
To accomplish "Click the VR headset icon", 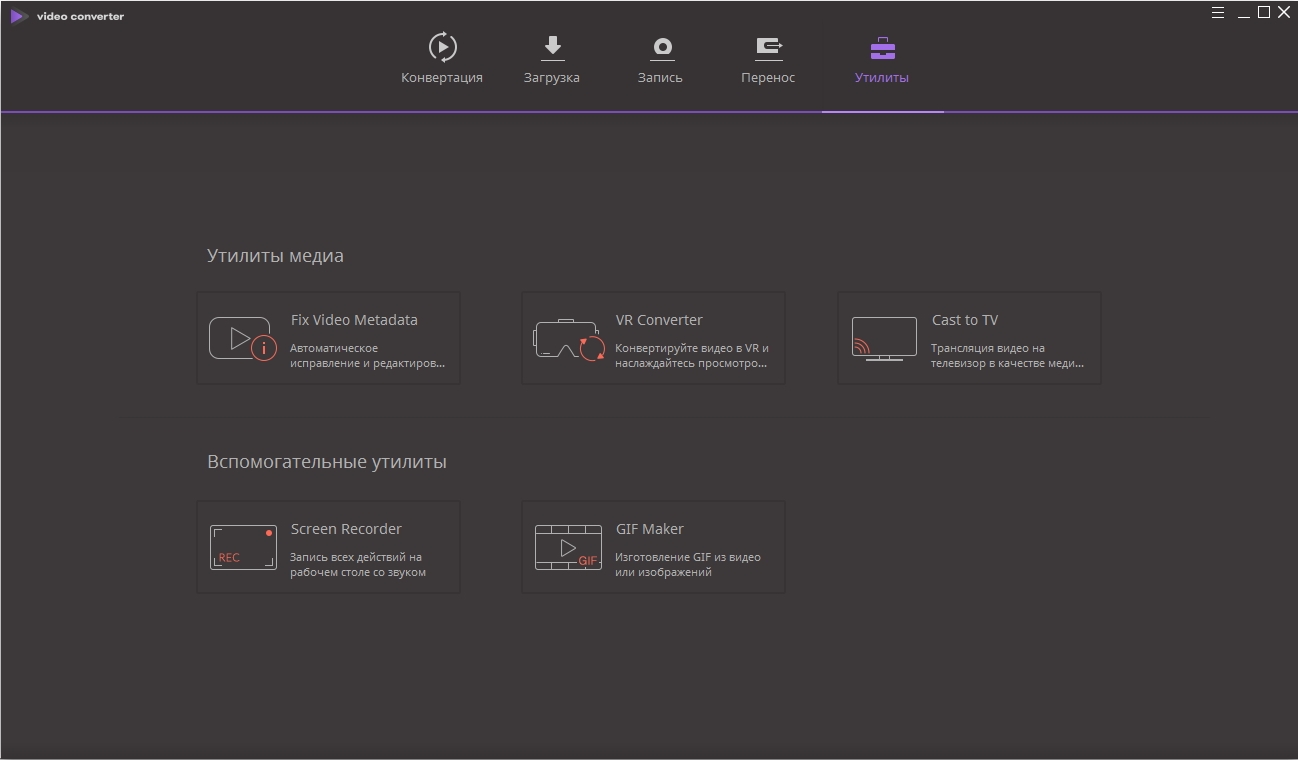I will point(568,339).
